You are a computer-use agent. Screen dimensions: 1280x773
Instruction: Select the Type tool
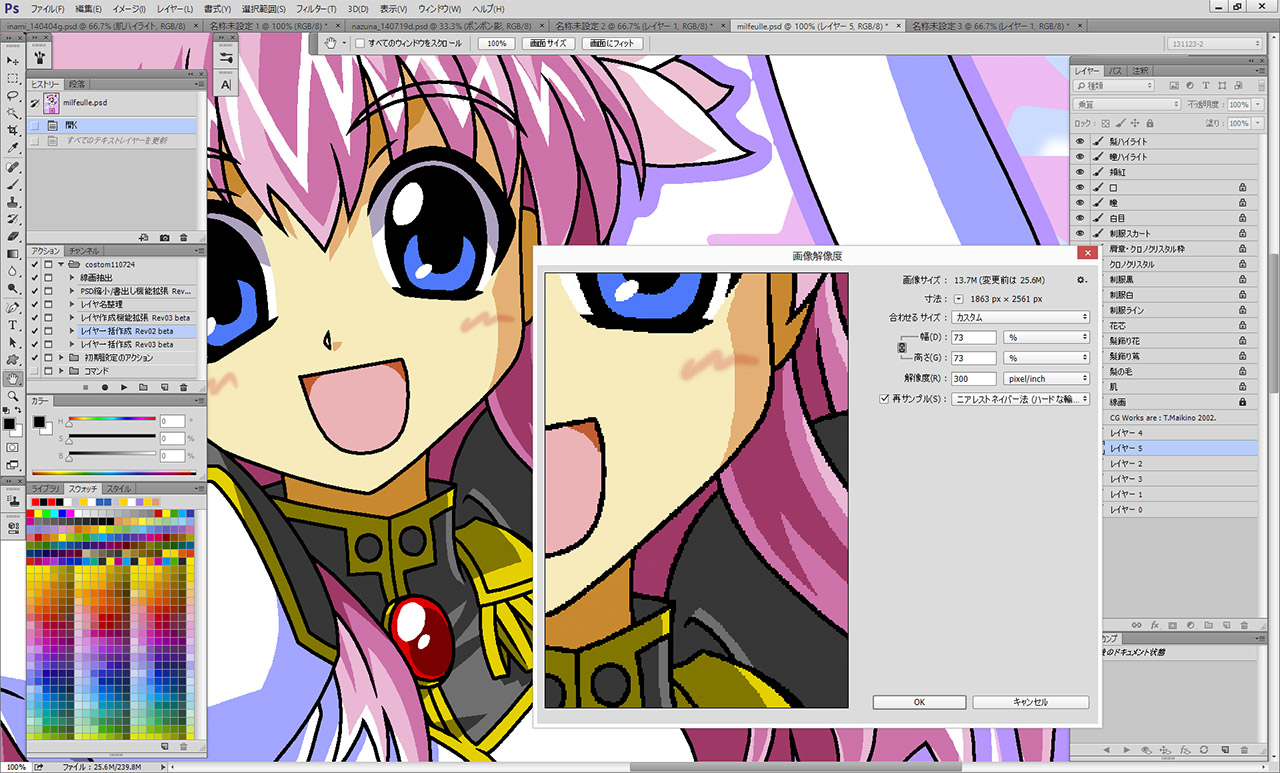[x=13, y=324]
